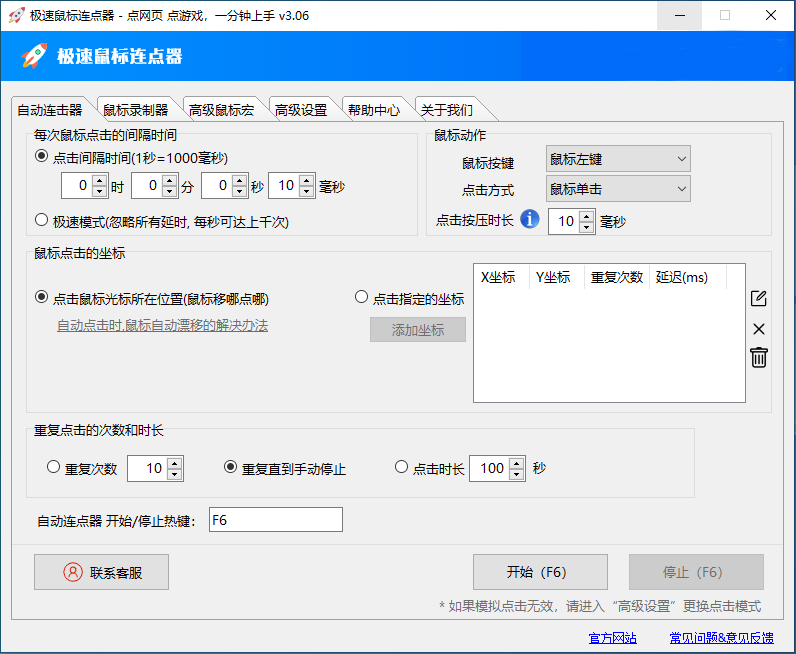Click the F6 hotkey input field

[x=275, y=520]
